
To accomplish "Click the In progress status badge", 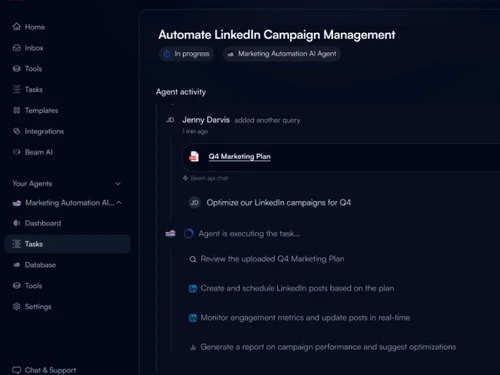I will [186, 54].
